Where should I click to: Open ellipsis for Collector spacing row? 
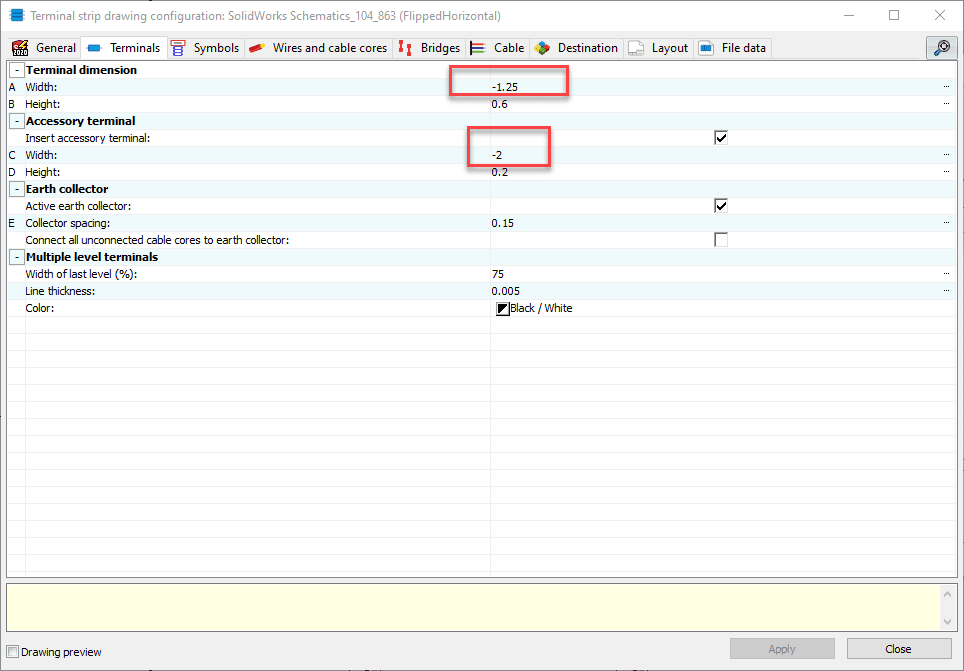click(x=946, y=223)
